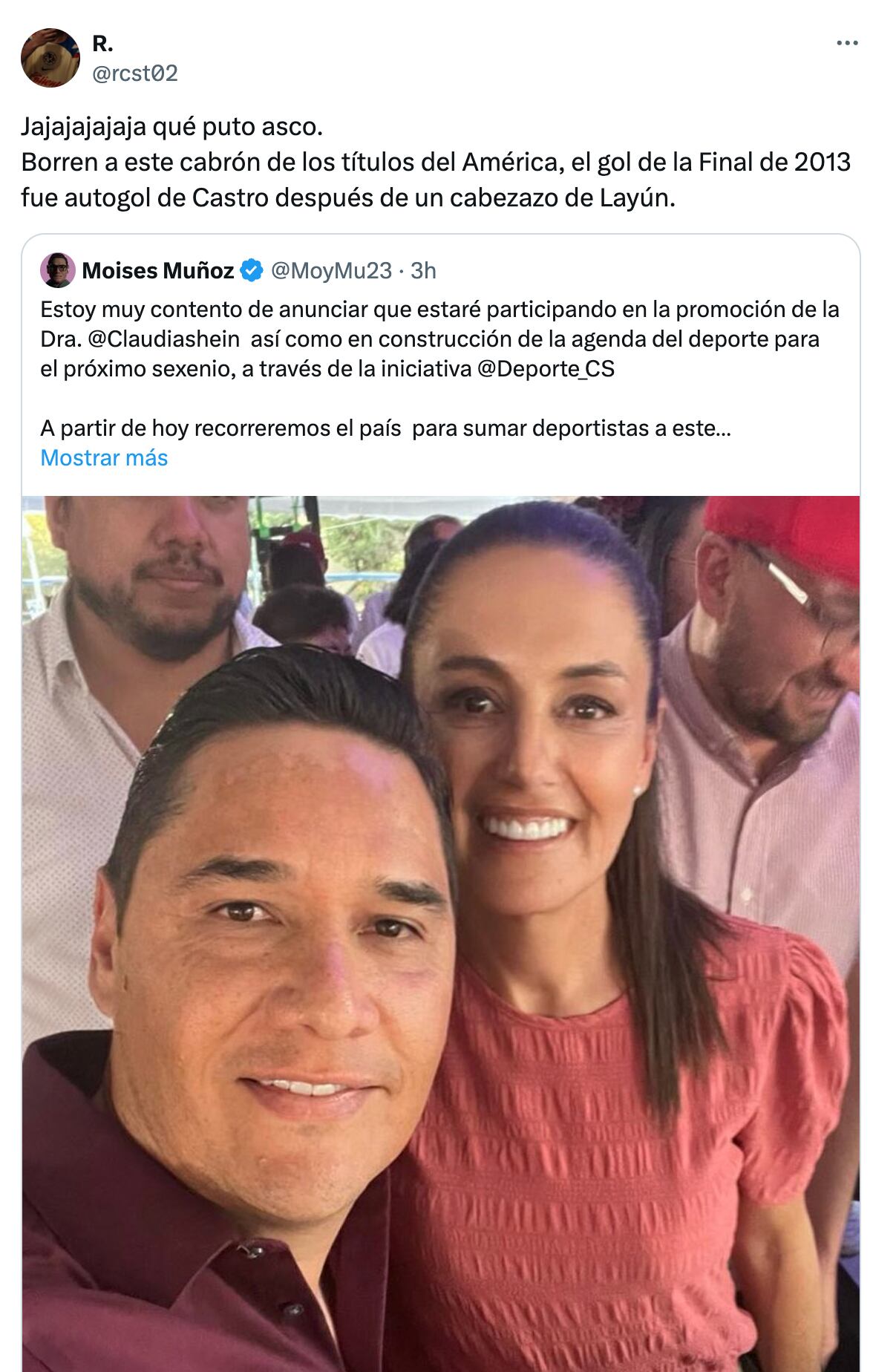Open the 3h timestamp link
873x1372 pixels.
coord(423,270)
